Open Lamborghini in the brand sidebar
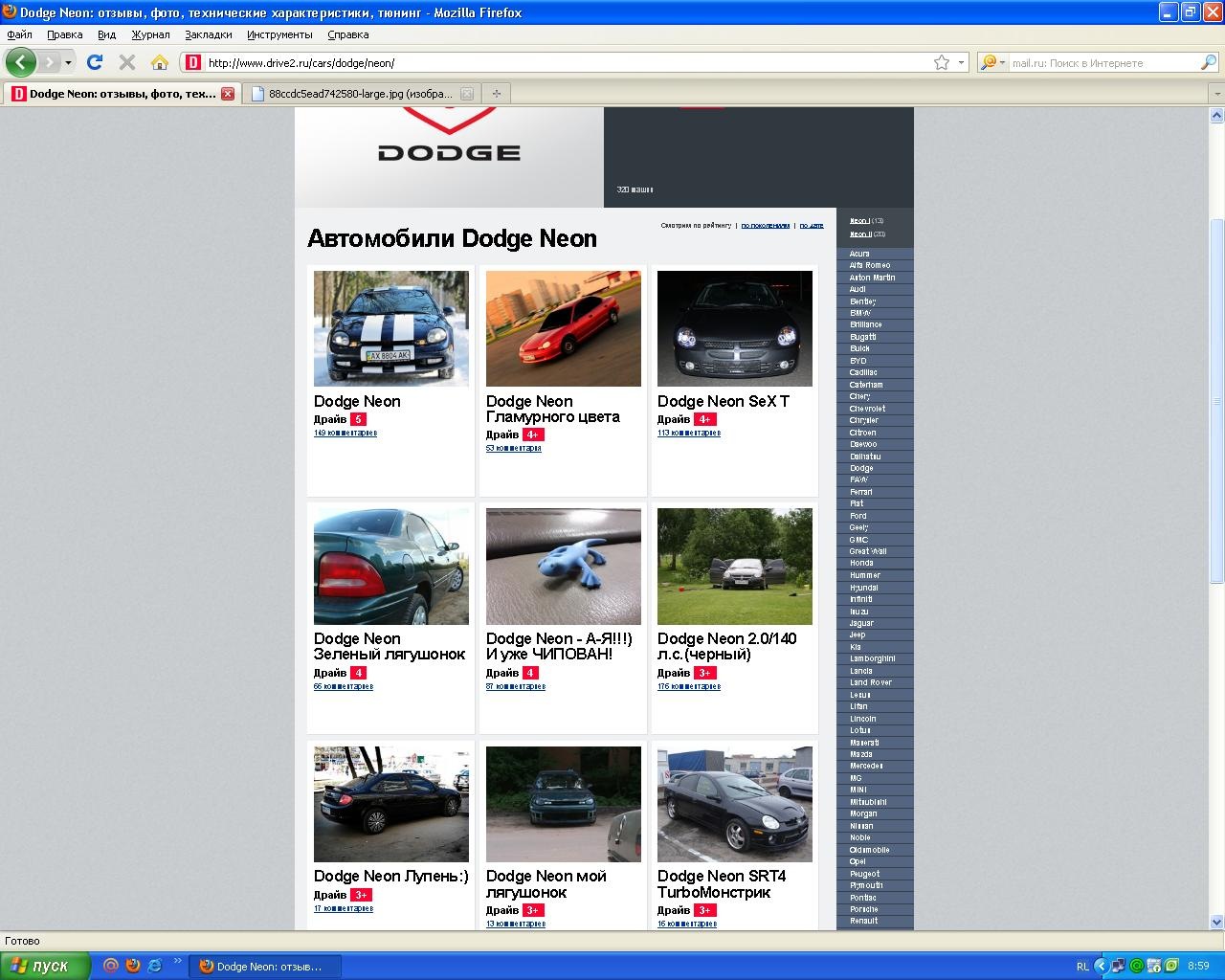This screenshot has height=980, width=1225. pos(873,658)
